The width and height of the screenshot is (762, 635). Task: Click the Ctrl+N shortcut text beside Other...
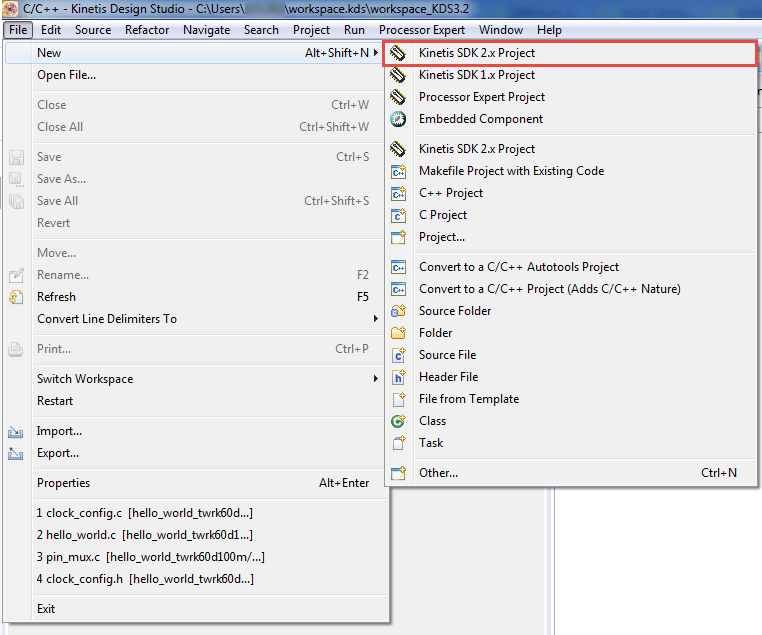[719, 473]
